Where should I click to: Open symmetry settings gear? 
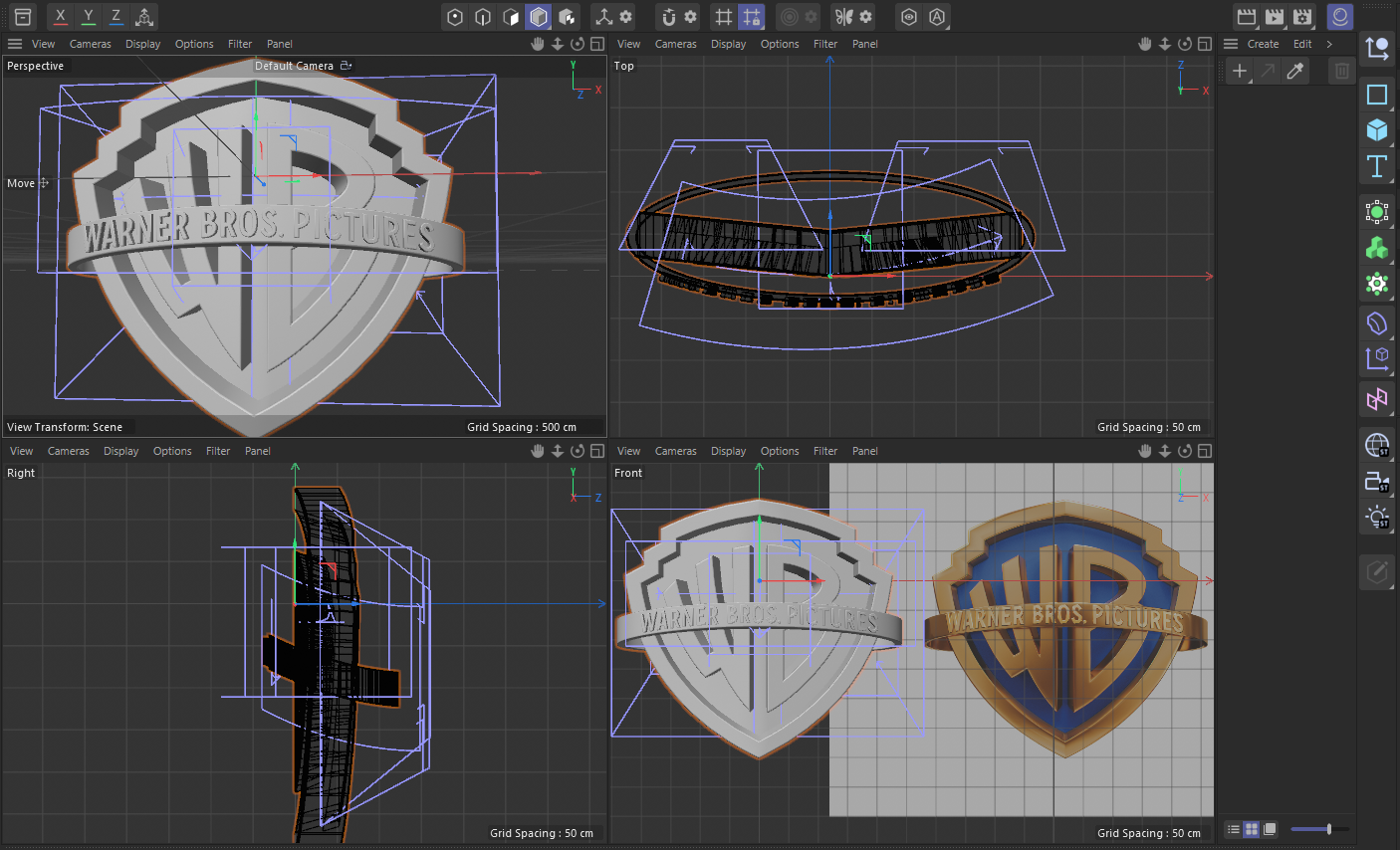point(865,16)
